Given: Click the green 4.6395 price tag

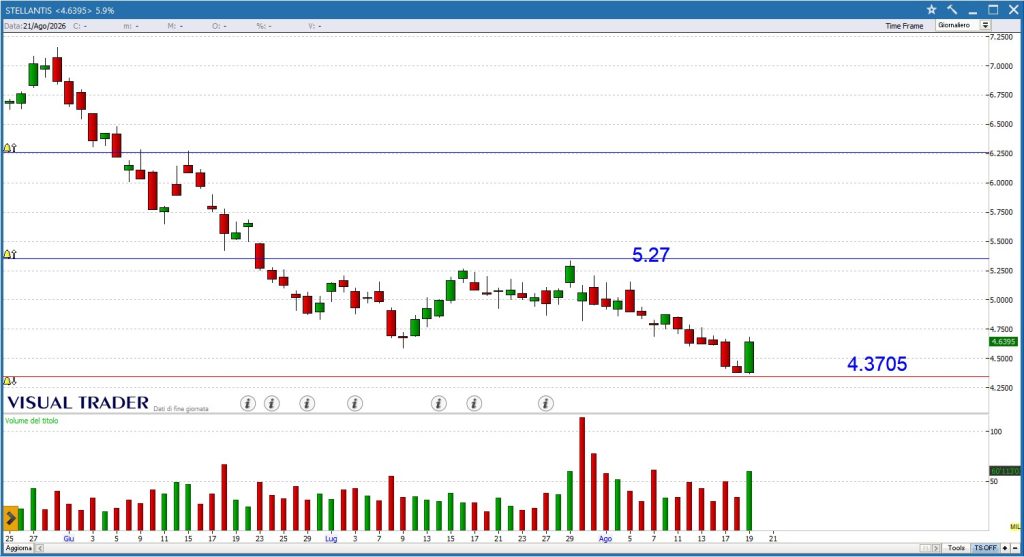Looking at the screenshot, I should [x=1003, y=342].
